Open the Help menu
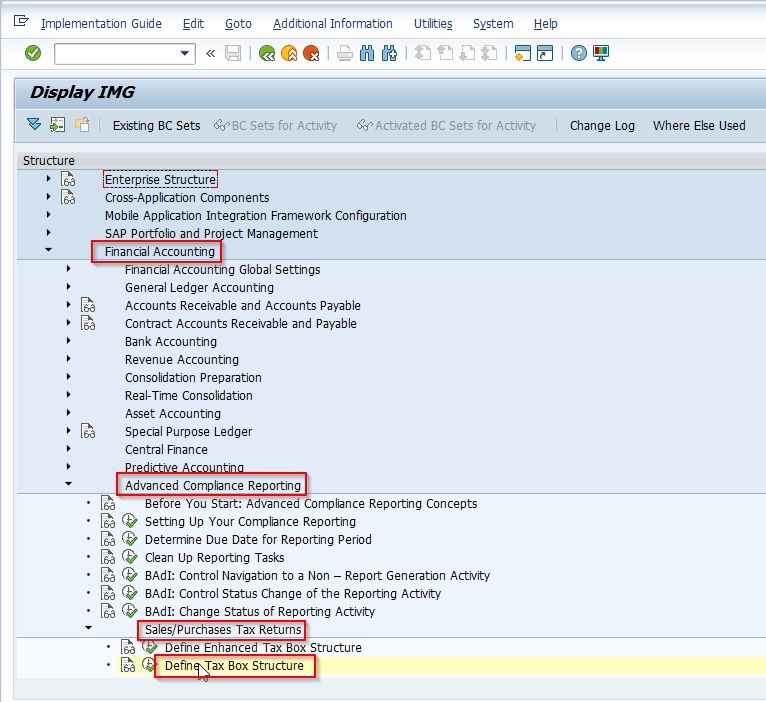The image size is (766, 702). (x=545, y=23)
